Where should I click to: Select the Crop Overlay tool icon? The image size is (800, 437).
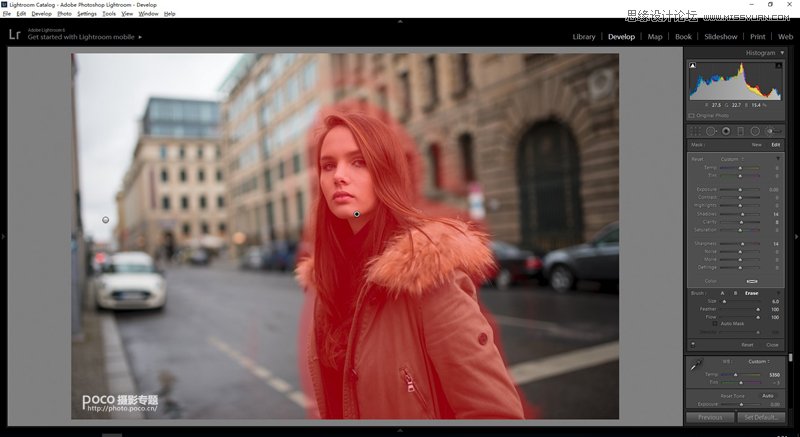[697, 131]
